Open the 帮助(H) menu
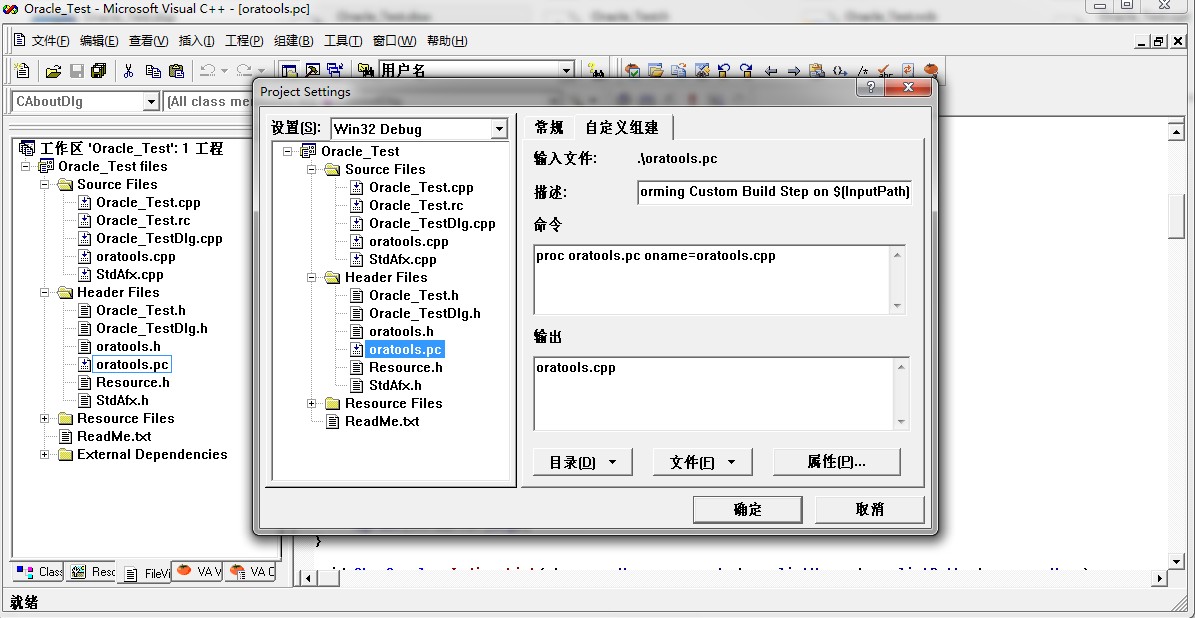Viewport: 1195px width, 618px height. 447,41
